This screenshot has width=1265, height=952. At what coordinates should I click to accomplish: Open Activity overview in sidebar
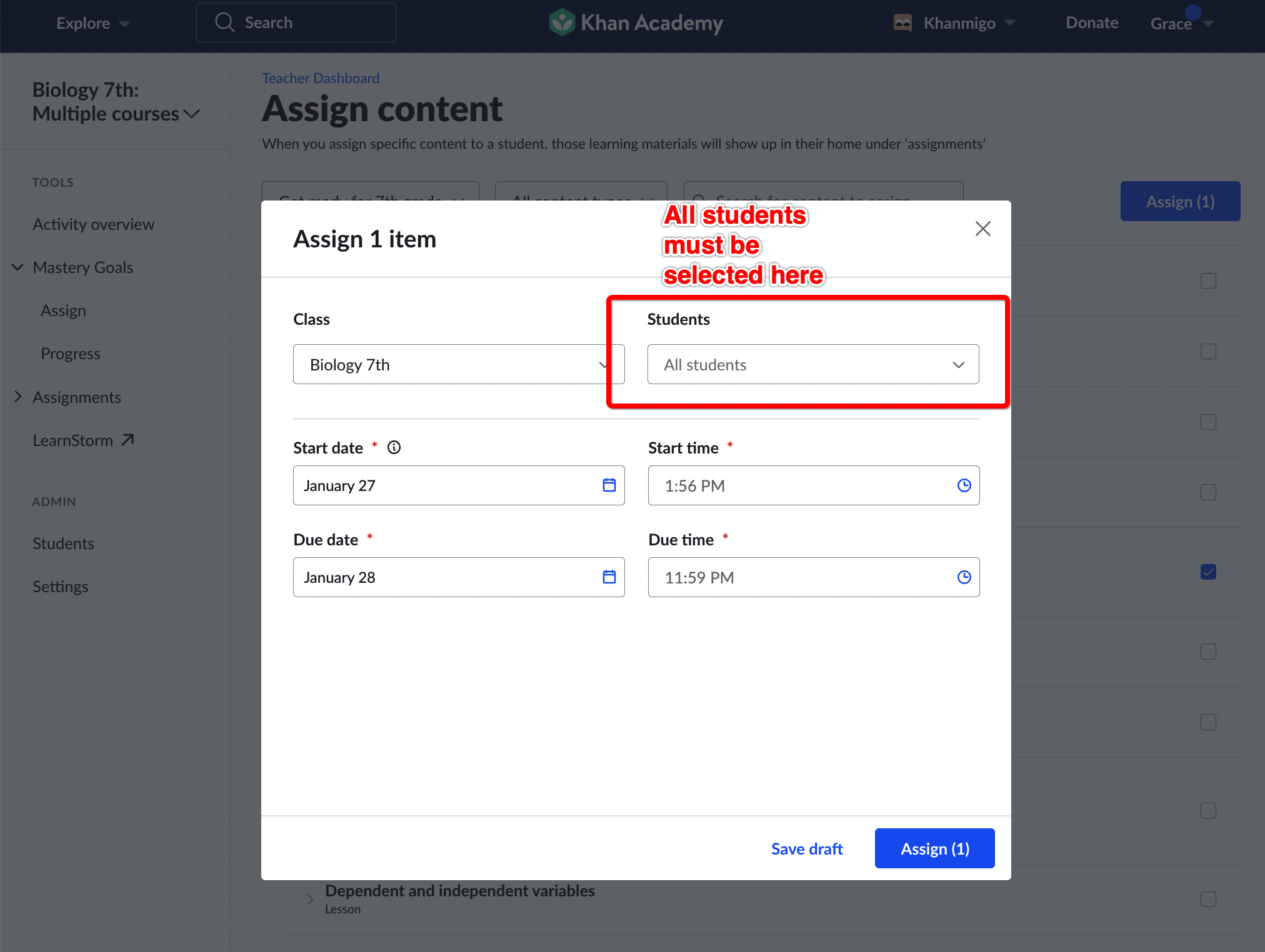coord(93,224)
